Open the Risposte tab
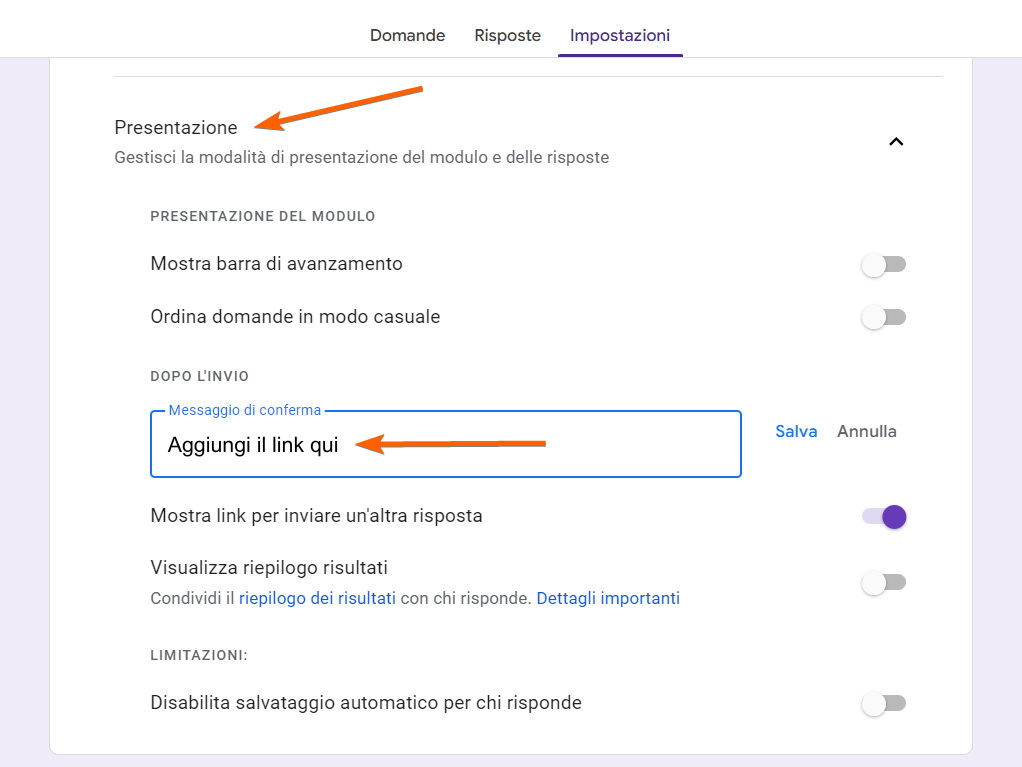Screen dimensions: 1022x767 [507, 36]
